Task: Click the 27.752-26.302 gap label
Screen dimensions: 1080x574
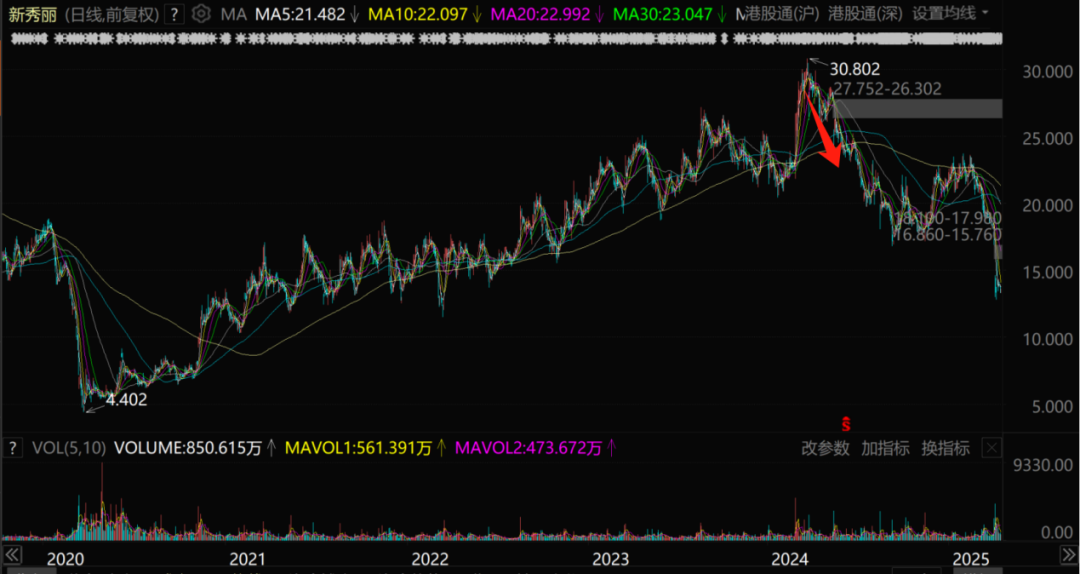Action: pyautogui.click(x=887, y=88)
